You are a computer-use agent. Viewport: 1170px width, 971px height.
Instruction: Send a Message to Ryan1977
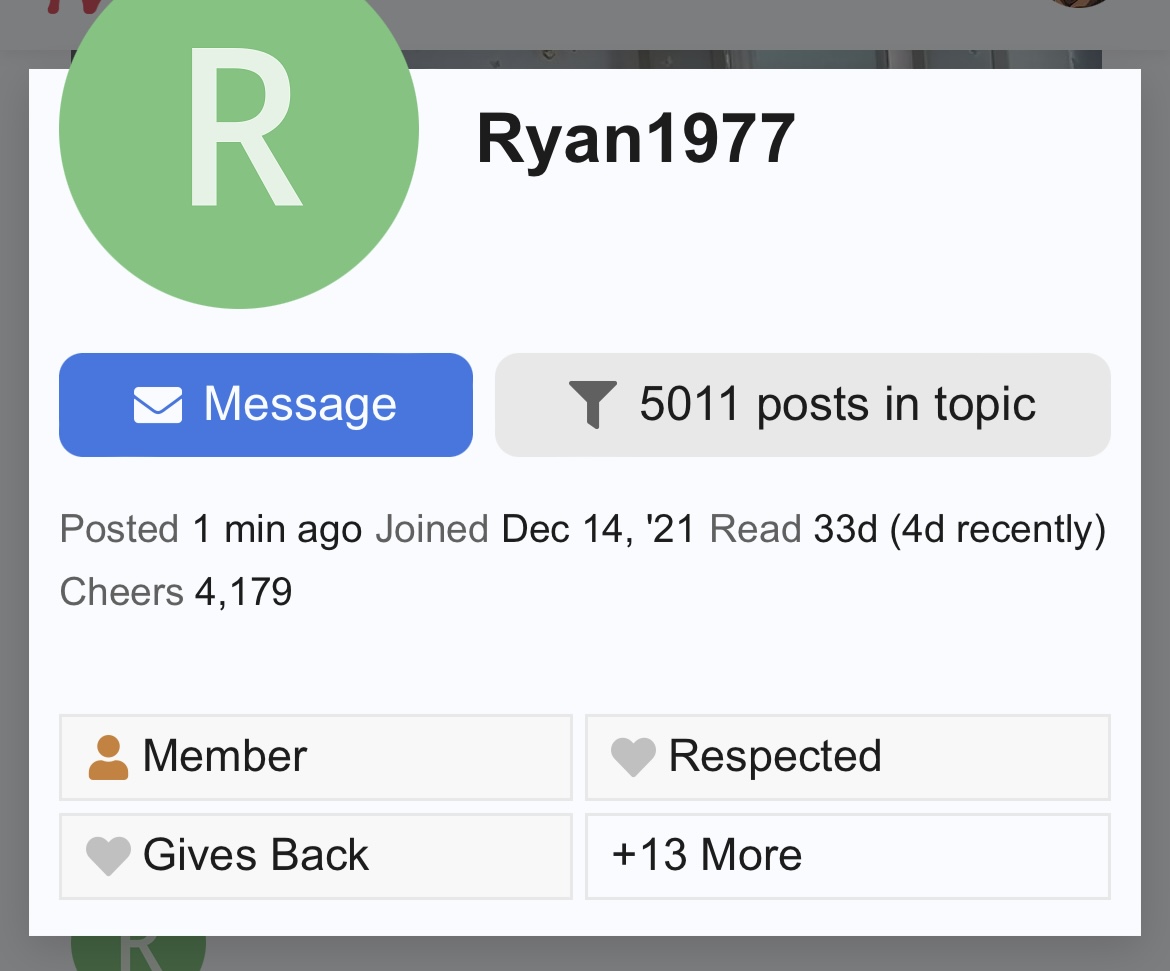coord(266,405)
